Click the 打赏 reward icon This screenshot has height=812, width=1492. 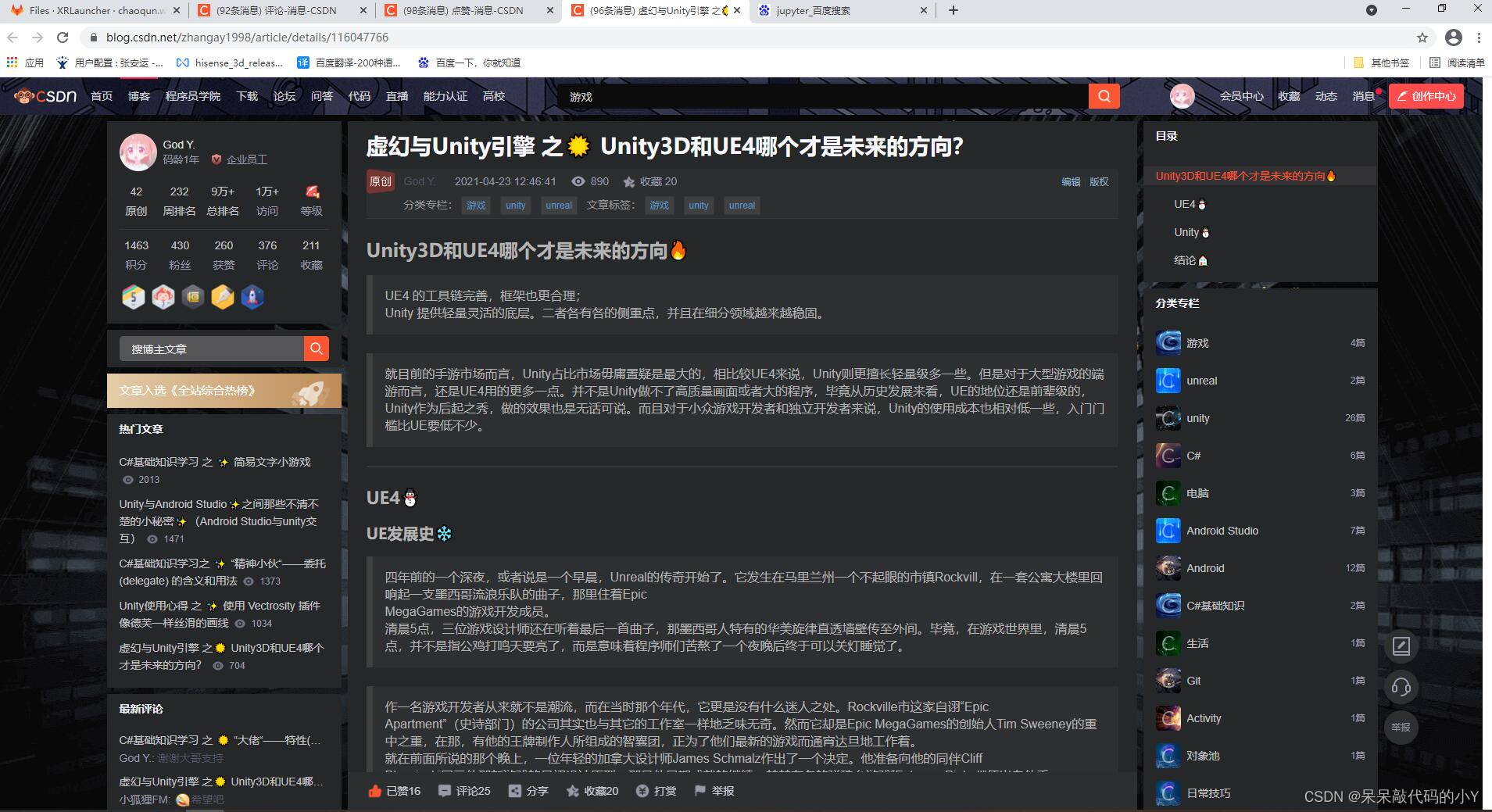(642, 791)
